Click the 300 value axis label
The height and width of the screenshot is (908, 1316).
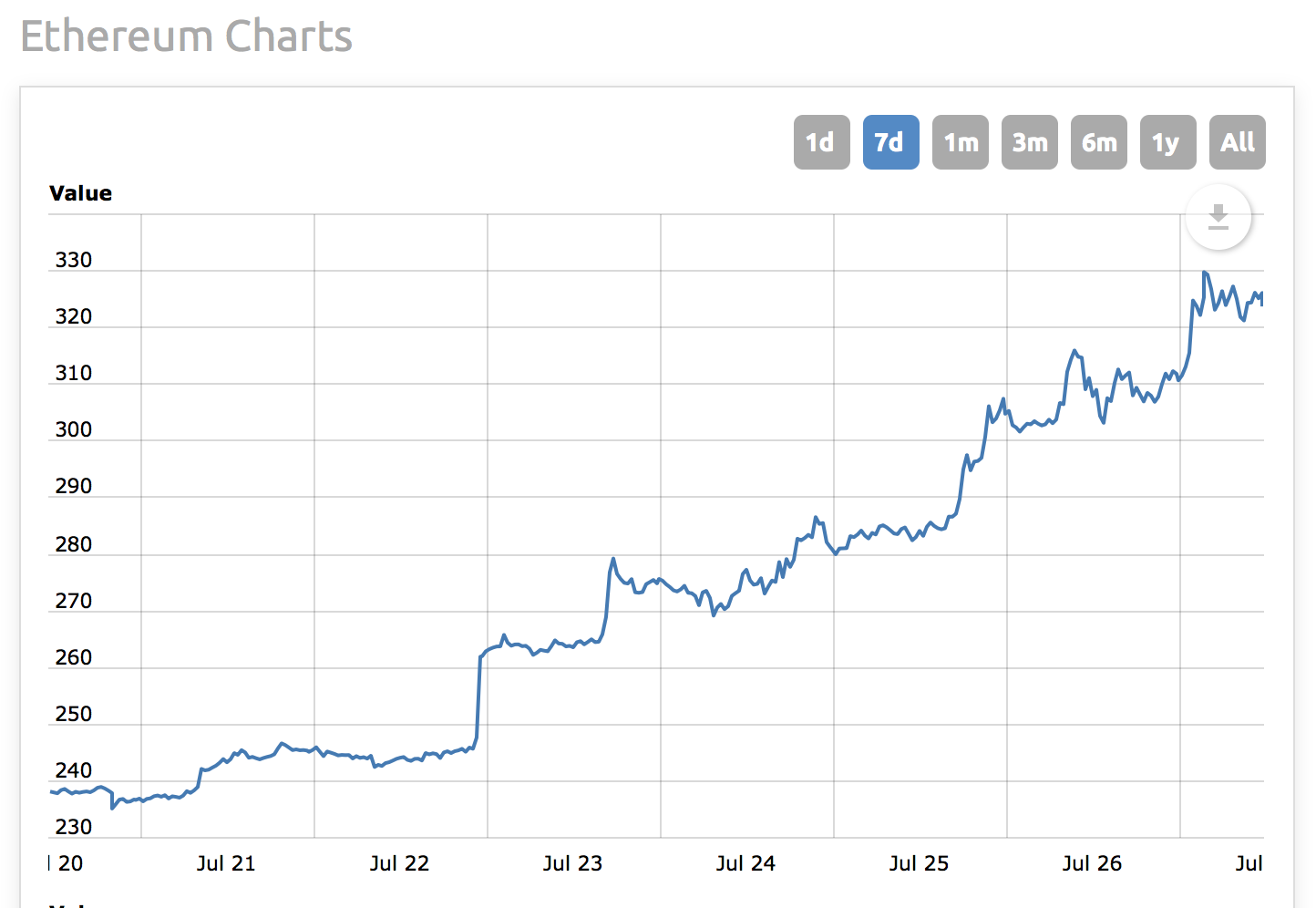(74, 429)
